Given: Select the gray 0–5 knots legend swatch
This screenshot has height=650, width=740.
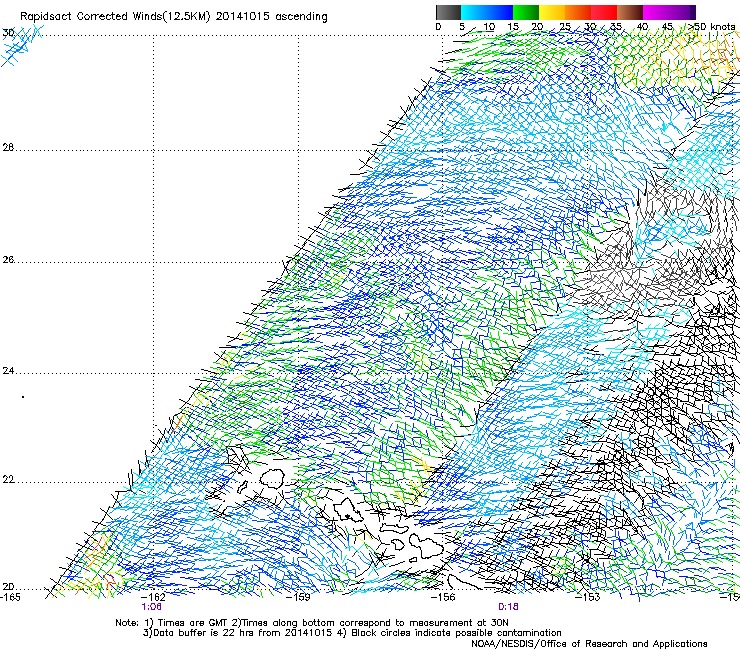Looking at the screenshot, I should coord(448,12).
